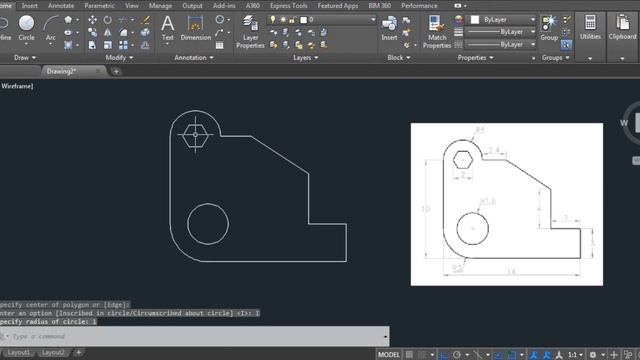
Task: Toggle object snap in status bar
Action: tap(511, 354)
